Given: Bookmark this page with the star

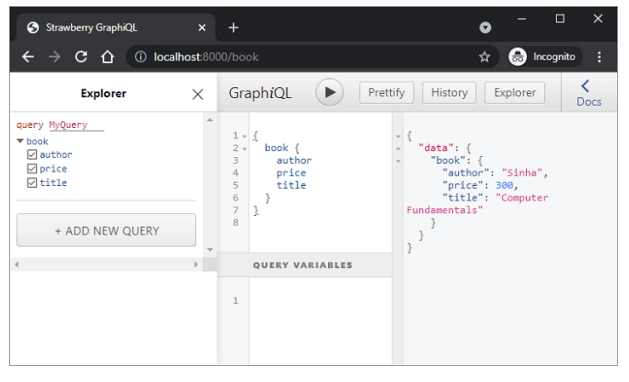Looking at the screenshot, I should 485,57.
